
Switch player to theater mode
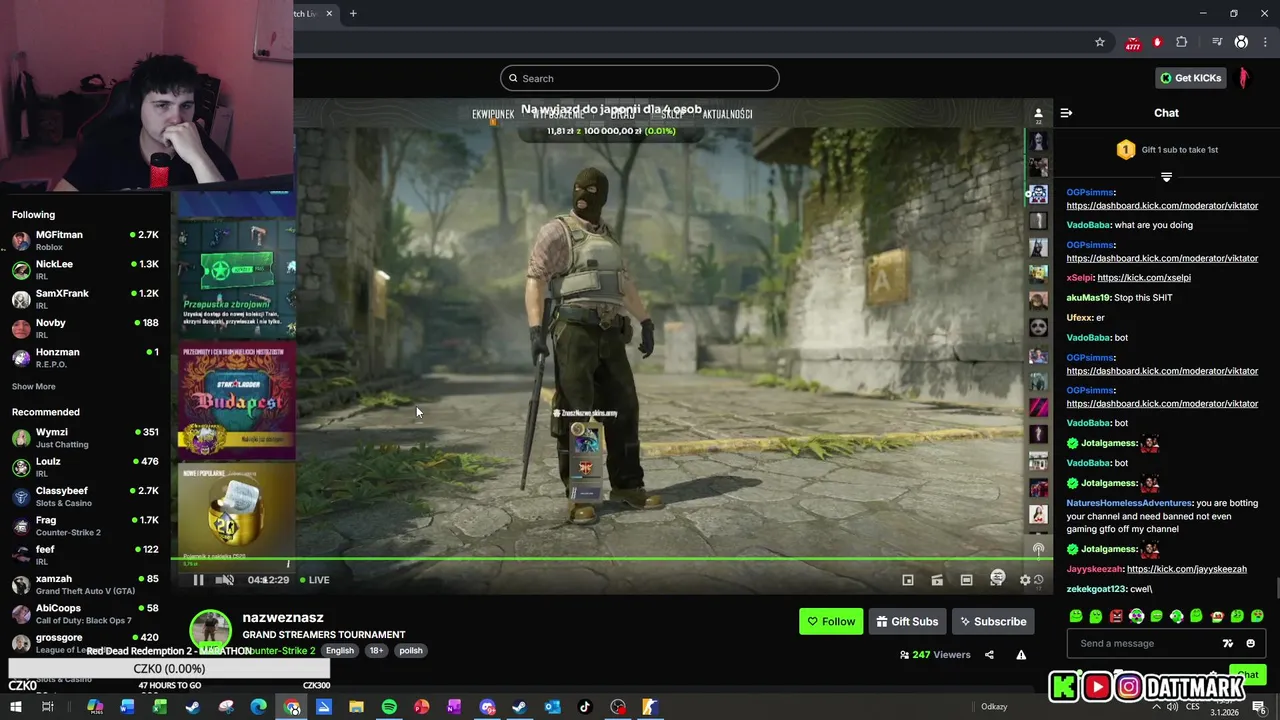tap(966, 580)
